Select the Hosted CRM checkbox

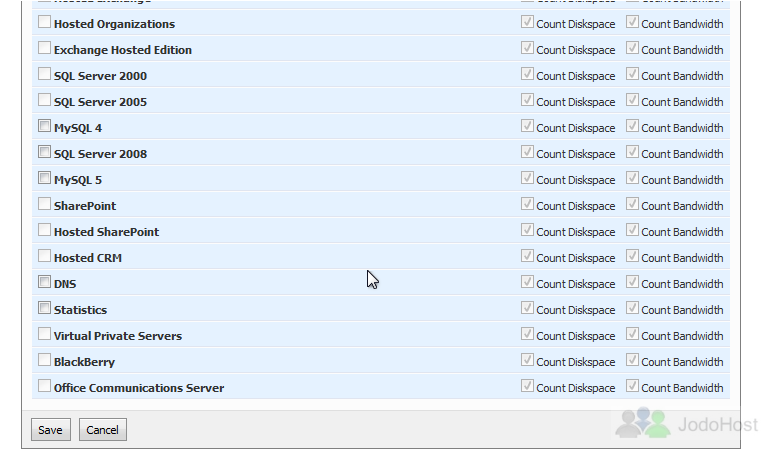click(x=44, y=256)
